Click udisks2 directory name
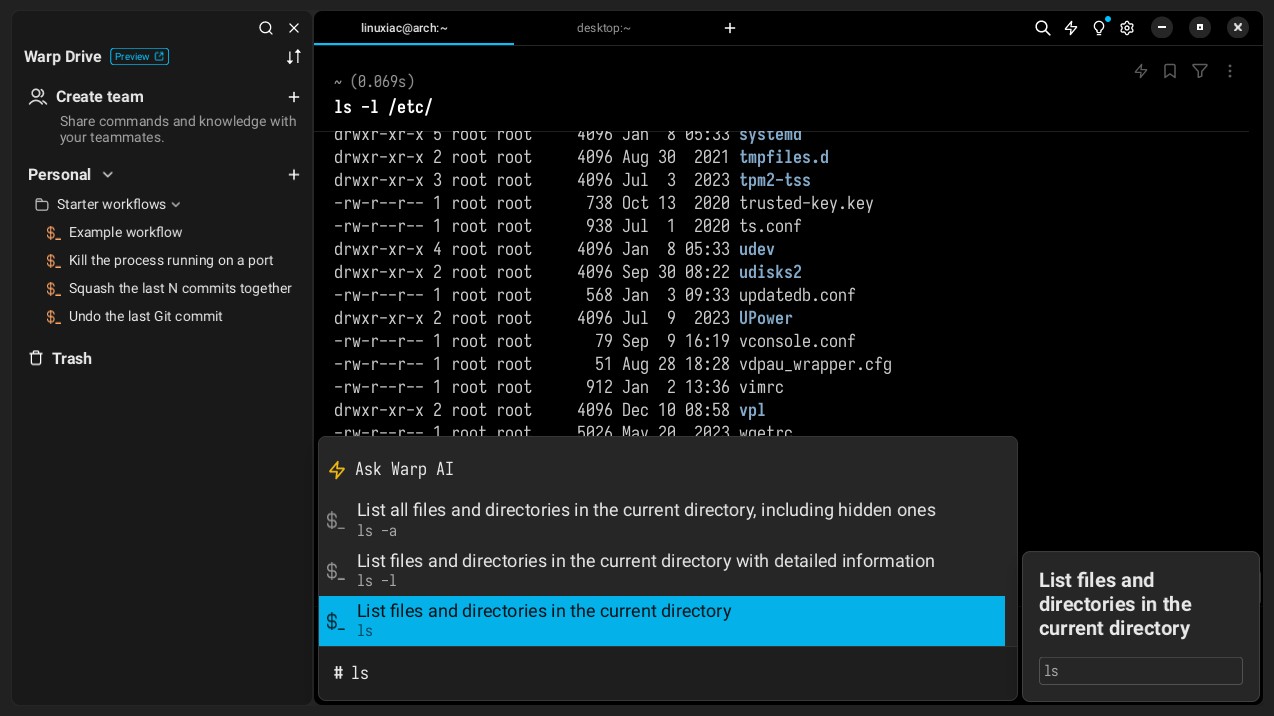The height and width of the screenshot is (716, 1274). (x=770, y=272)
